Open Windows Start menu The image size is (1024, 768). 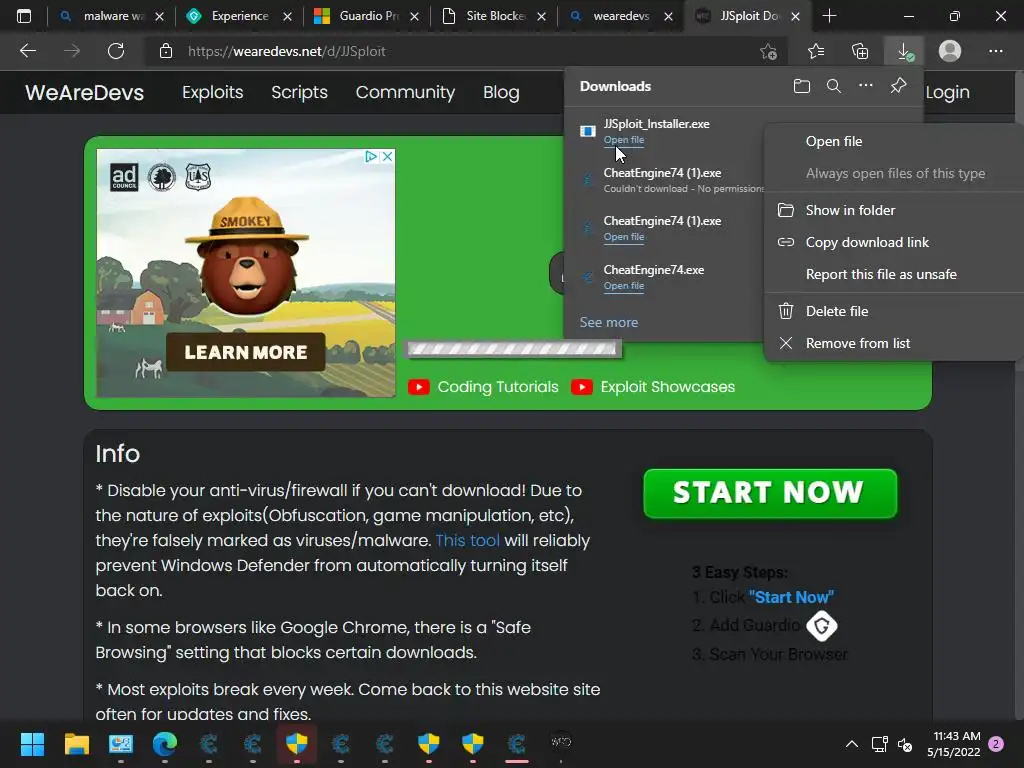(32, 743)
